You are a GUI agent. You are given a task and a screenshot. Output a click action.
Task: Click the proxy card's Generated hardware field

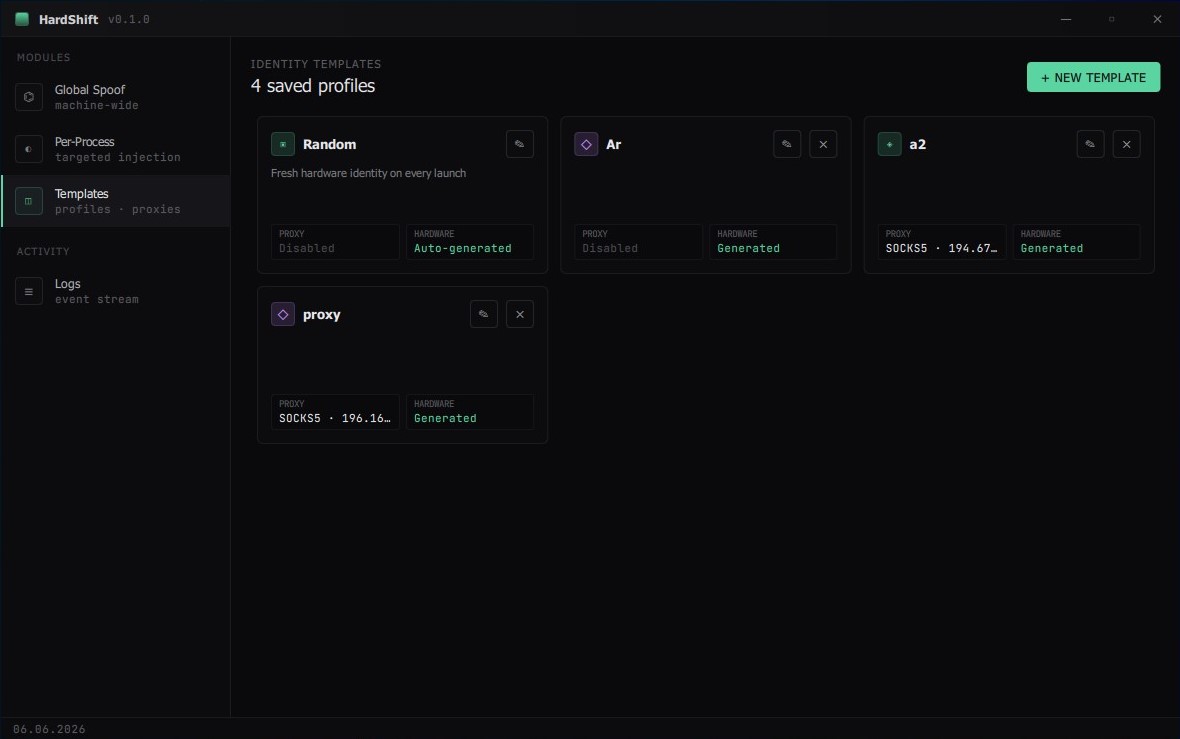coord(470,412)
